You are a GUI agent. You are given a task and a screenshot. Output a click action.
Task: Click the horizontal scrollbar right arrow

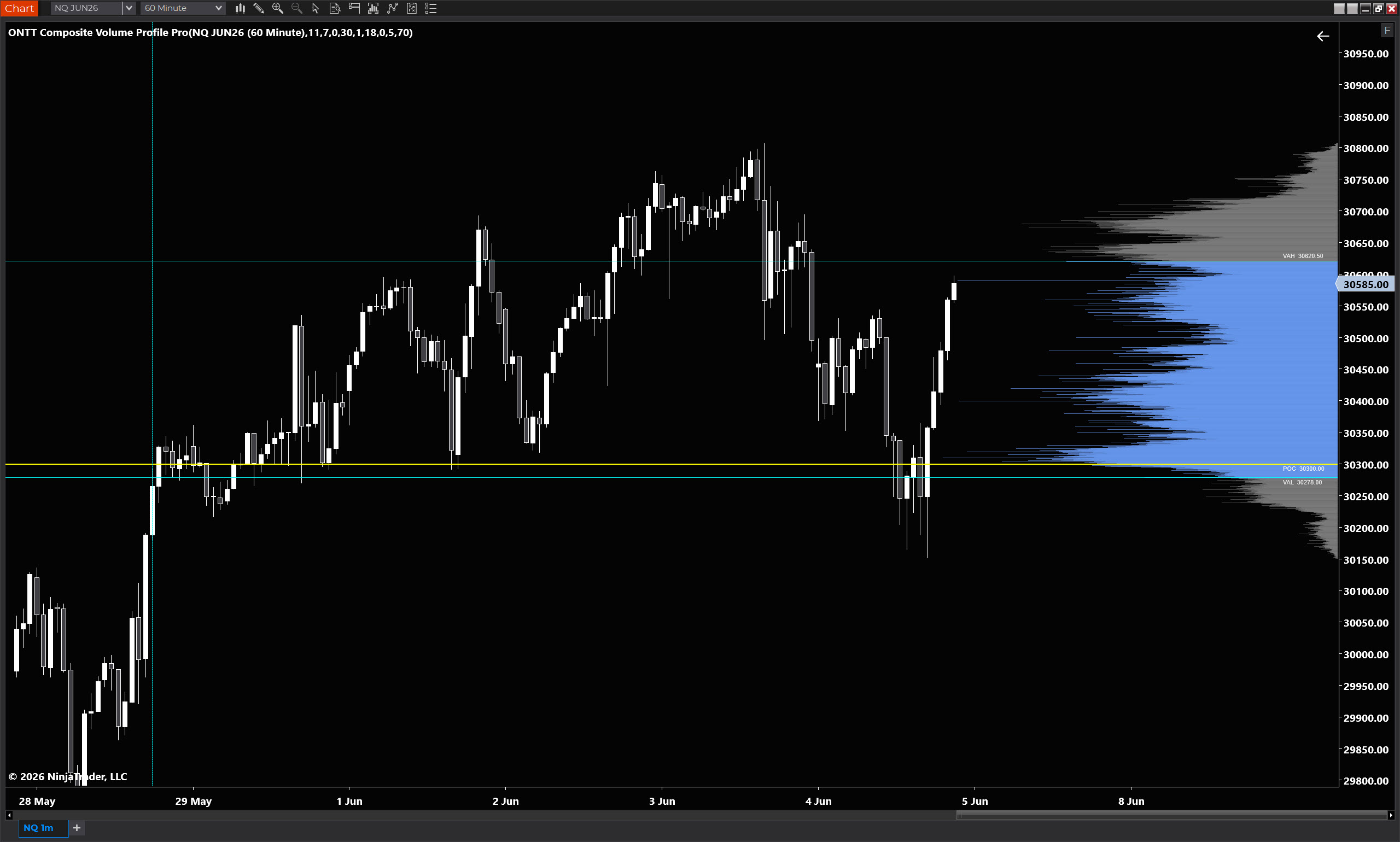coord(1390,815)
